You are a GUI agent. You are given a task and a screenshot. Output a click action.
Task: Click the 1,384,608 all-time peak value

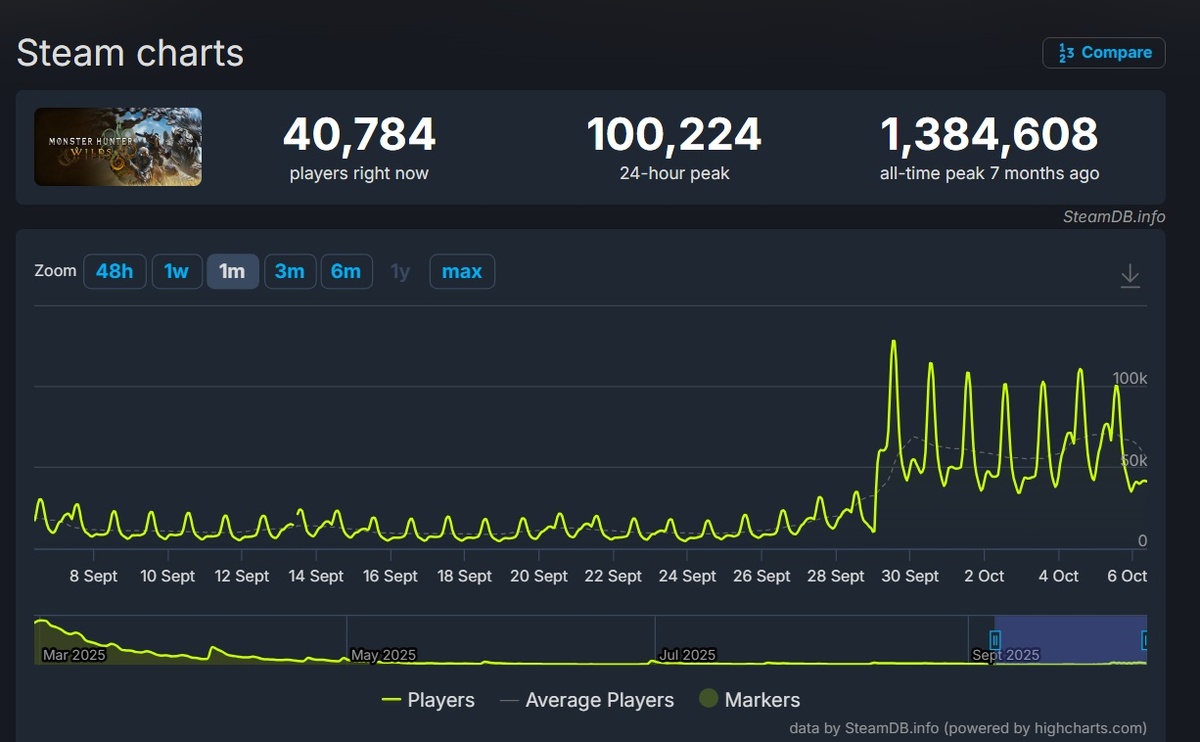click(989, 135)
